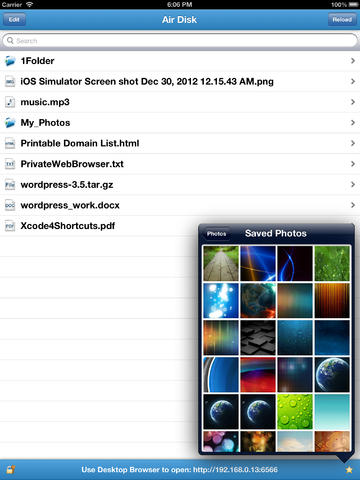Tap the lock folder icon in bottom bar
This screenshot has width=360, height=480.
tap(11, 470)
